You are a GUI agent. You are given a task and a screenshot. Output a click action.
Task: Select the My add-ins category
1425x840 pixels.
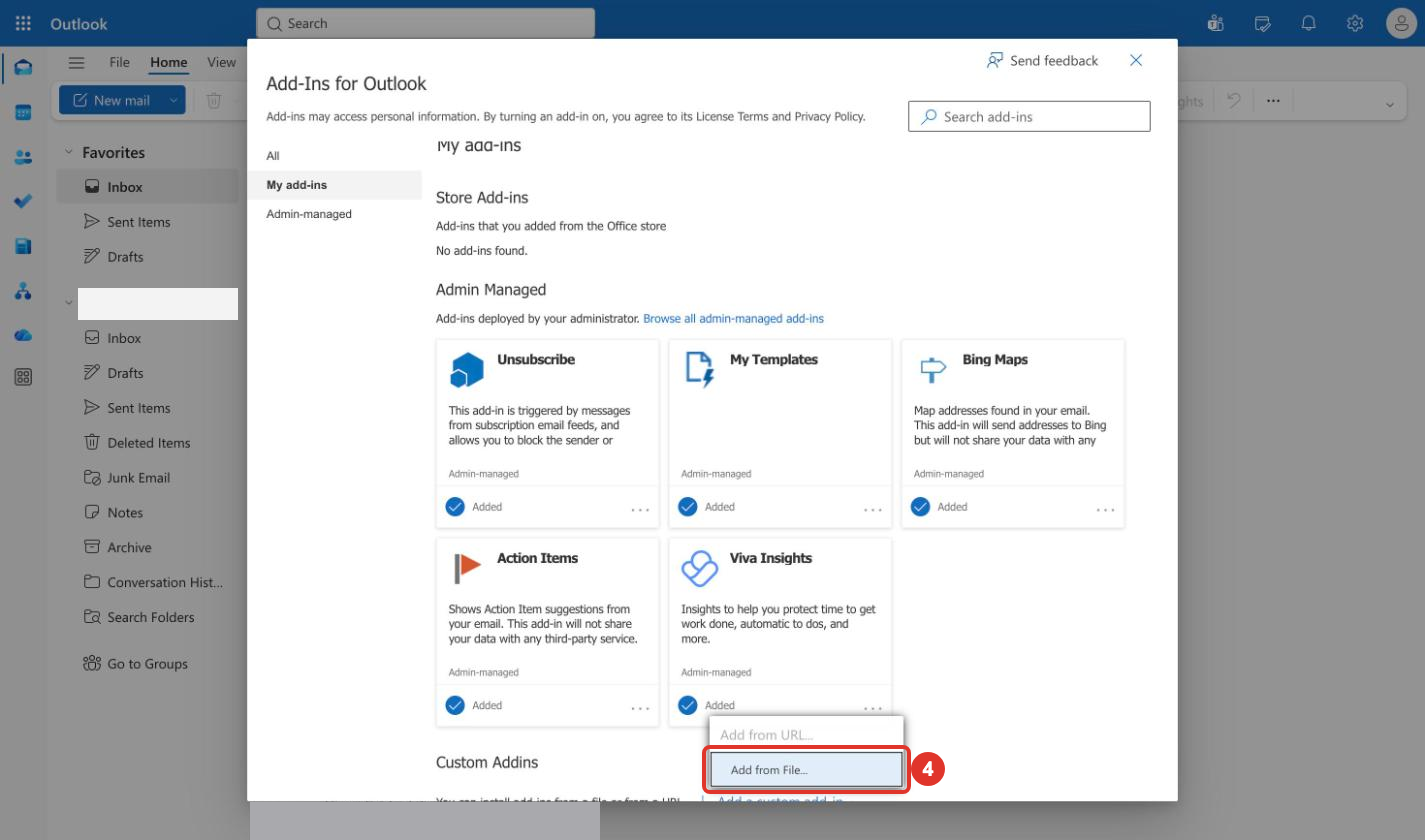[x=334, y=185]
